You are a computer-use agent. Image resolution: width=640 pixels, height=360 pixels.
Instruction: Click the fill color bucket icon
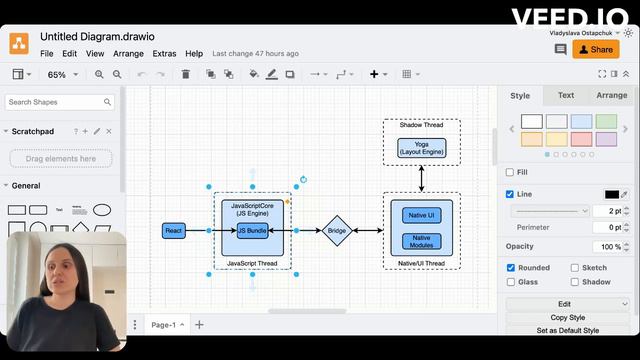click(253, 74)
